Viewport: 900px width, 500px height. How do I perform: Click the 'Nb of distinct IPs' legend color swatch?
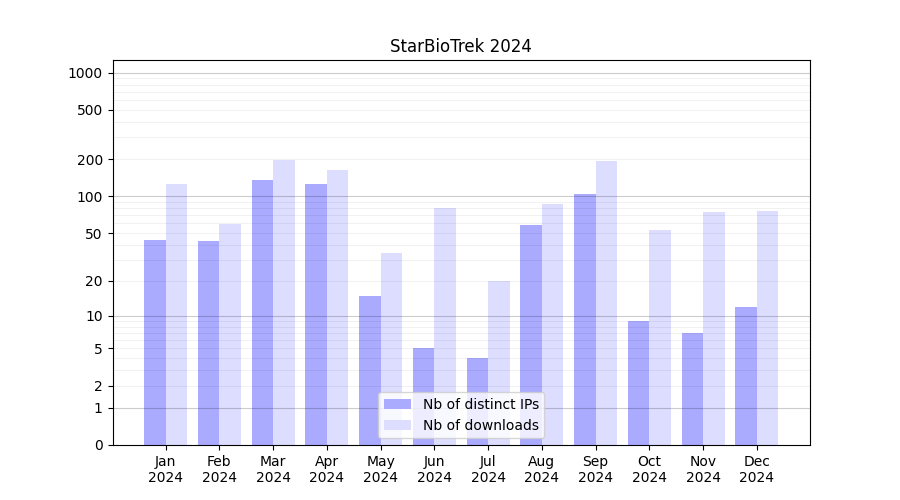tap(397, 404)
